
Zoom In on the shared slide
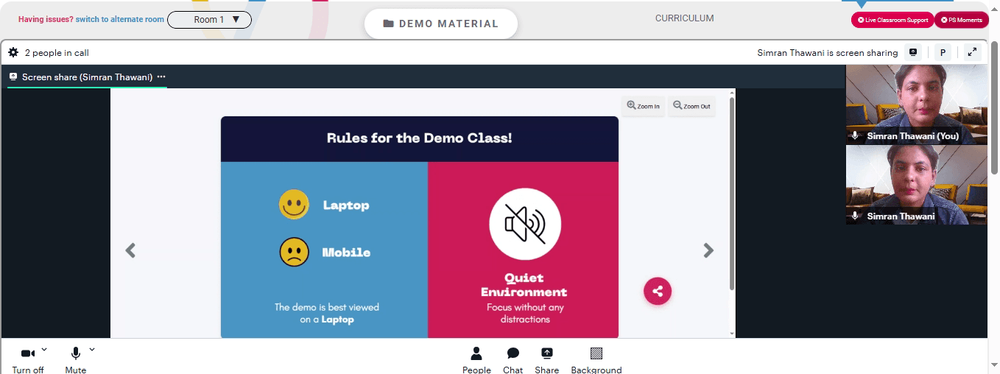(643, 106)
